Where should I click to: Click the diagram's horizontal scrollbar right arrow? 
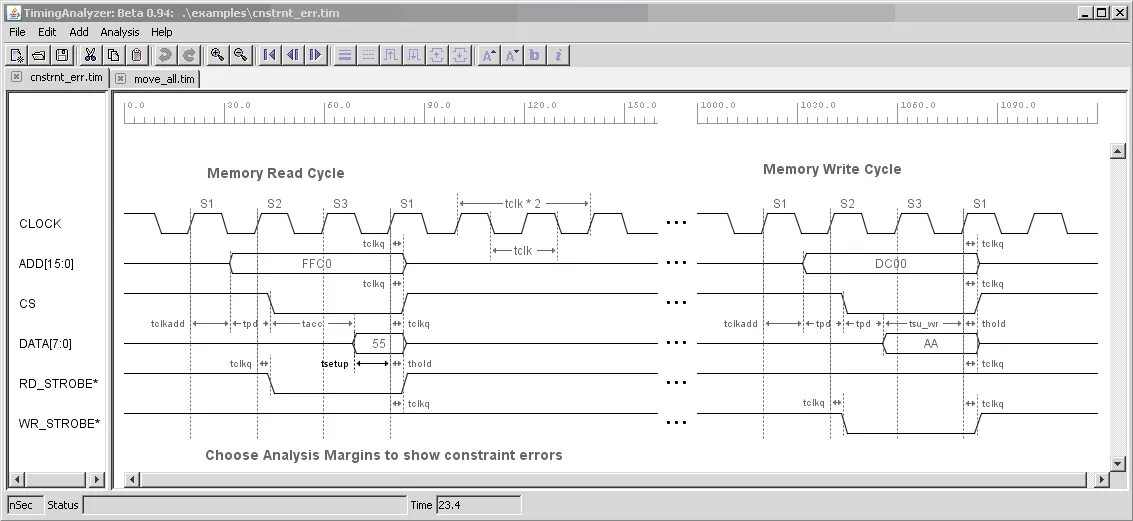[1102, 479]
